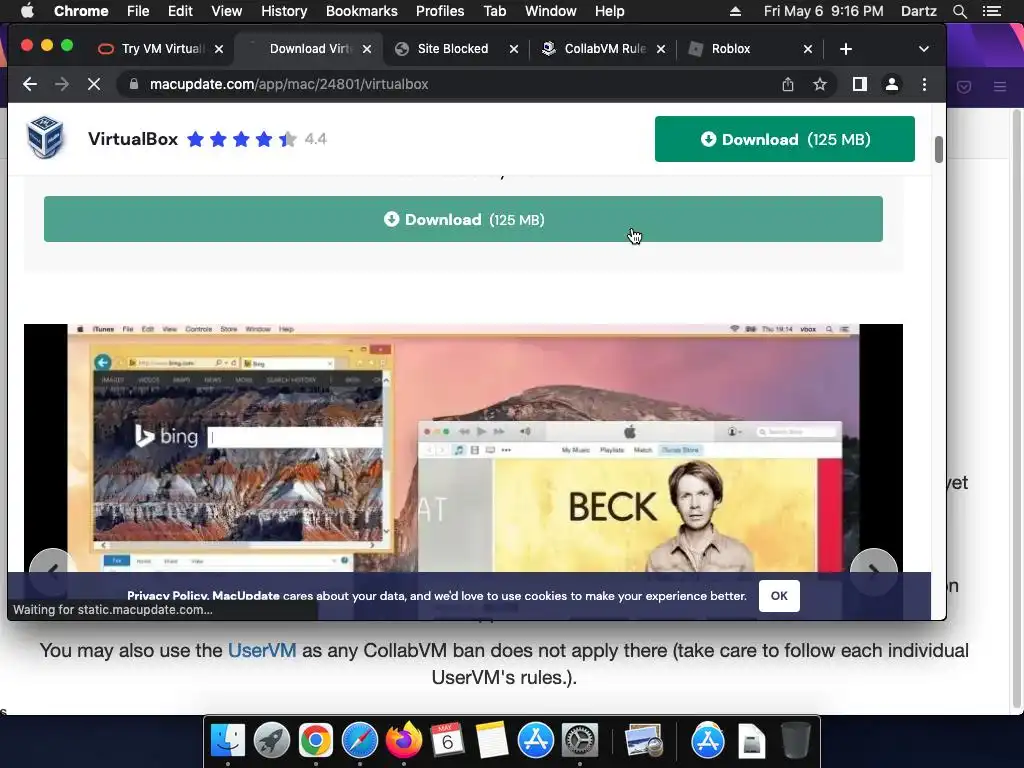The height and width of the screenshot is (768, 1024).
Task: Open System Preferences from the Dock
Action: click(580, 741)
